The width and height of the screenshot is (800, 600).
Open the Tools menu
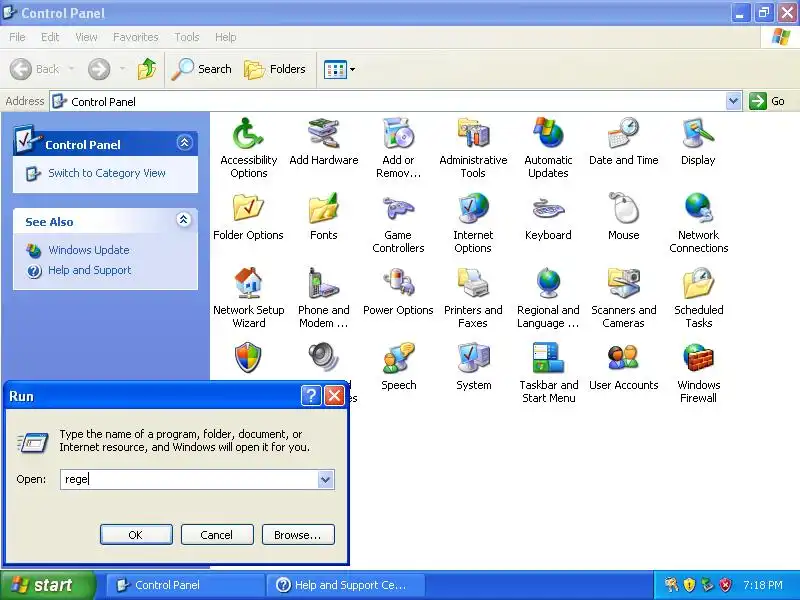187,37
